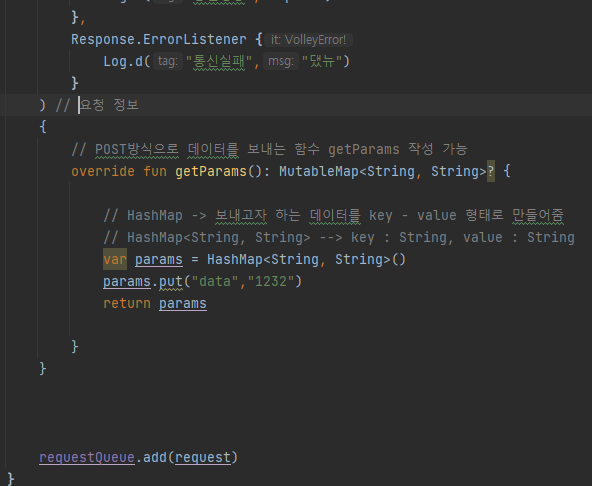This screenshot has height=486, width=592.
Task: Click the HashMap<String, String>() constructor call
Action: click(x=306, y=259)
